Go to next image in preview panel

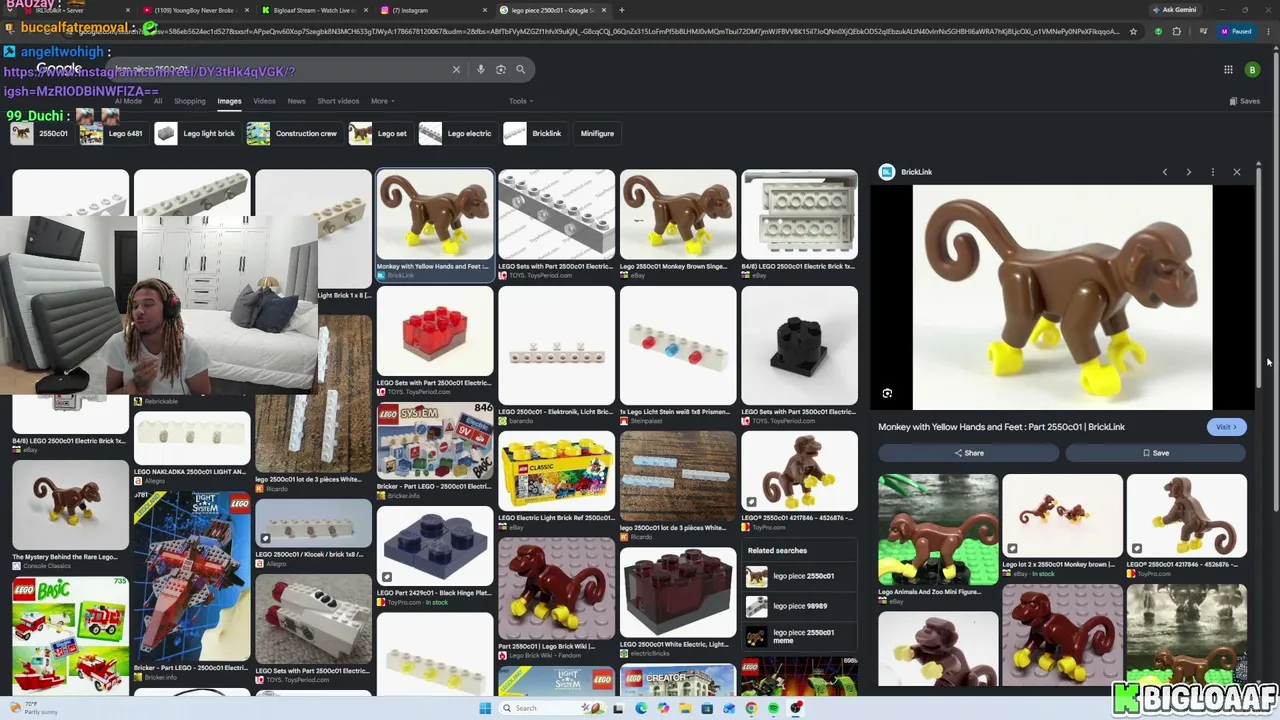[1189, 172]
